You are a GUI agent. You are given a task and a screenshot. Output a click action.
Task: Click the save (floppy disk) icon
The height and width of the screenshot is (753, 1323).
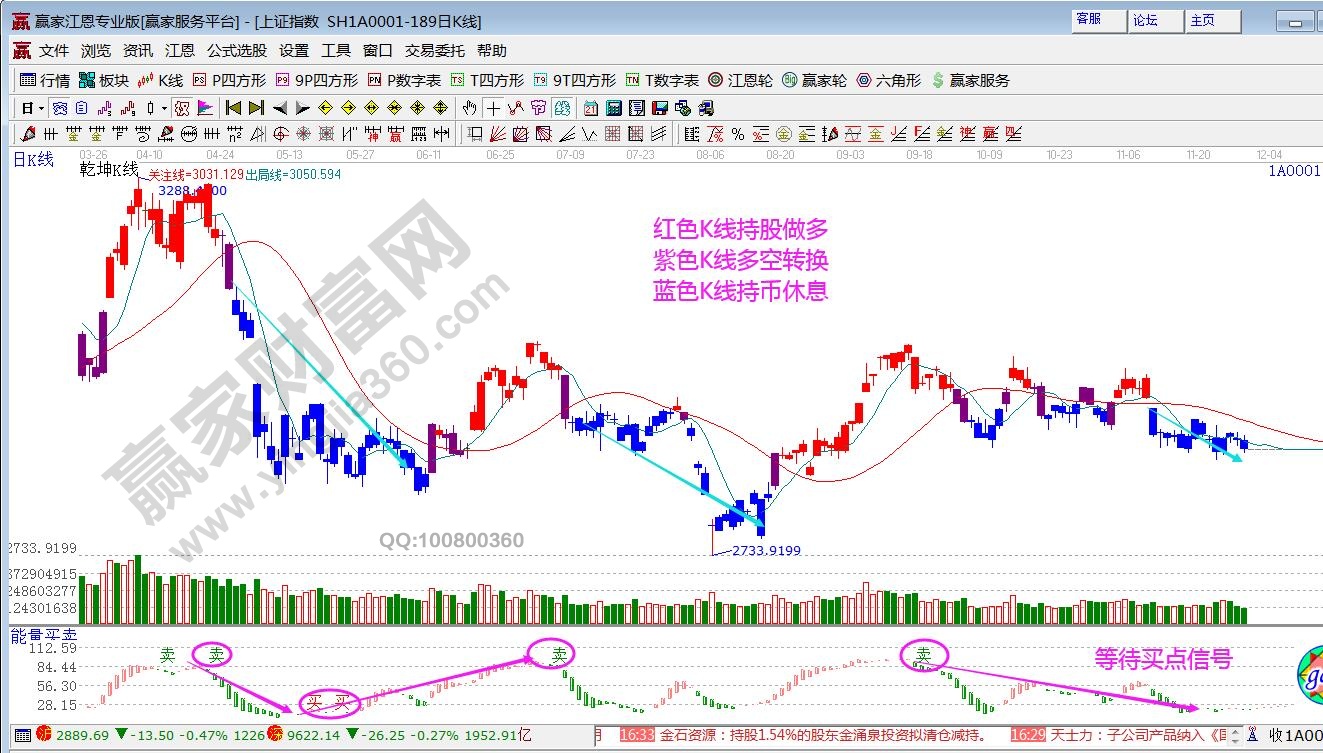click(660, 108)
